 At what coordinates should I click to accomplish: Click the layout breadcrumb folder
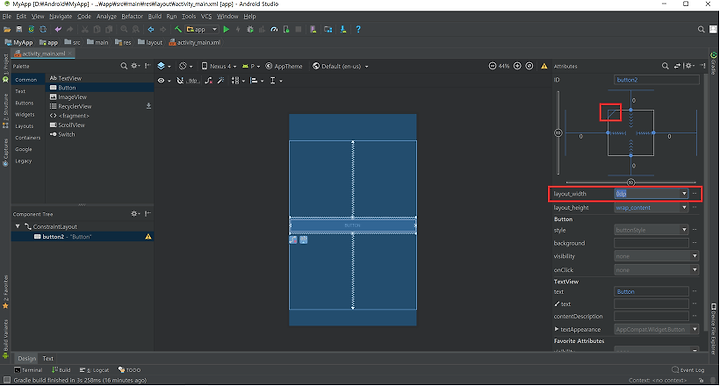click(150, 42)
